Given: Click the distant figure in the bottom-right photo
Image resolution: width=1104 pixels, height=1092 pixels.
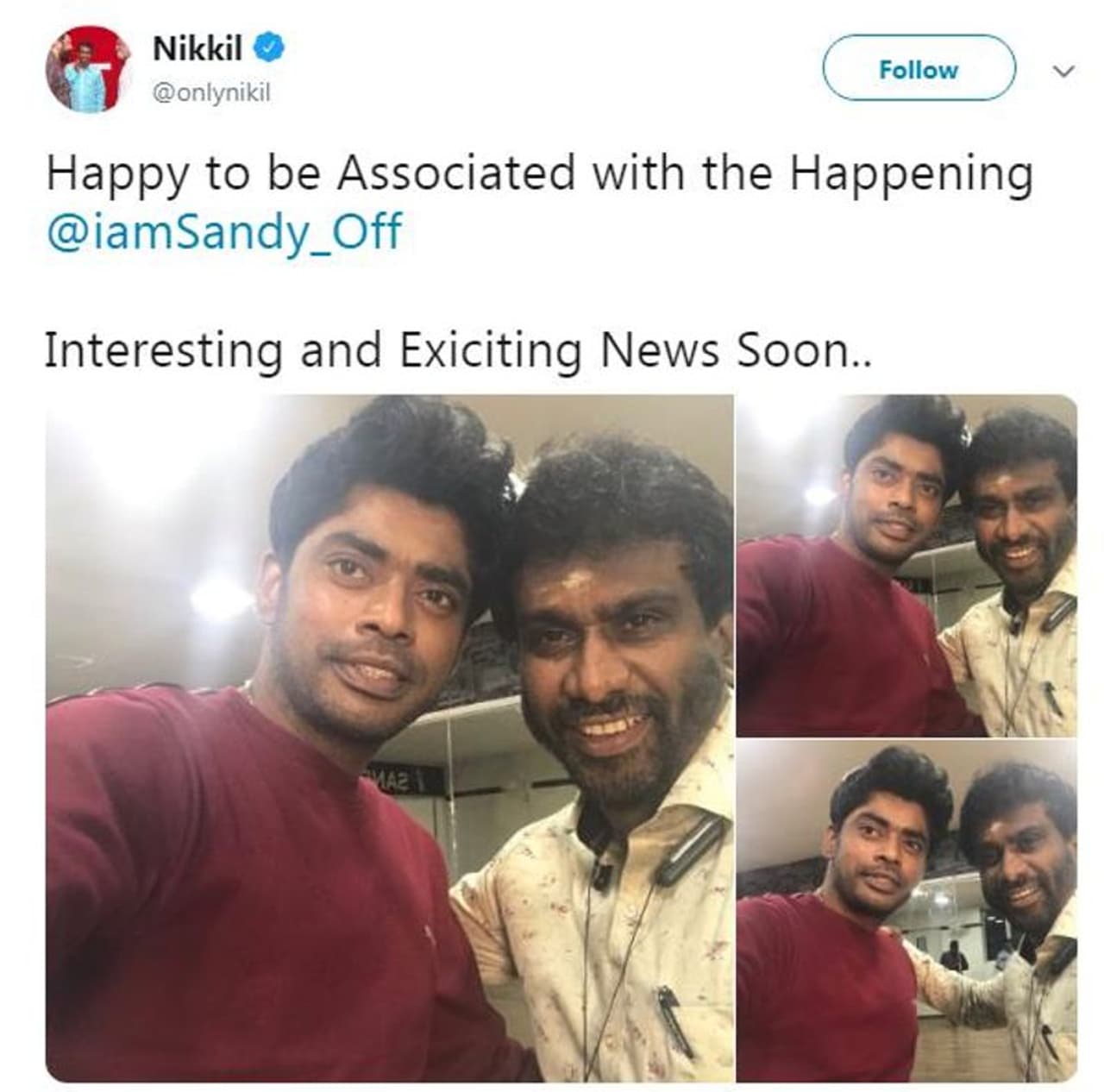Looking at the screenshot, I should 956,956.
